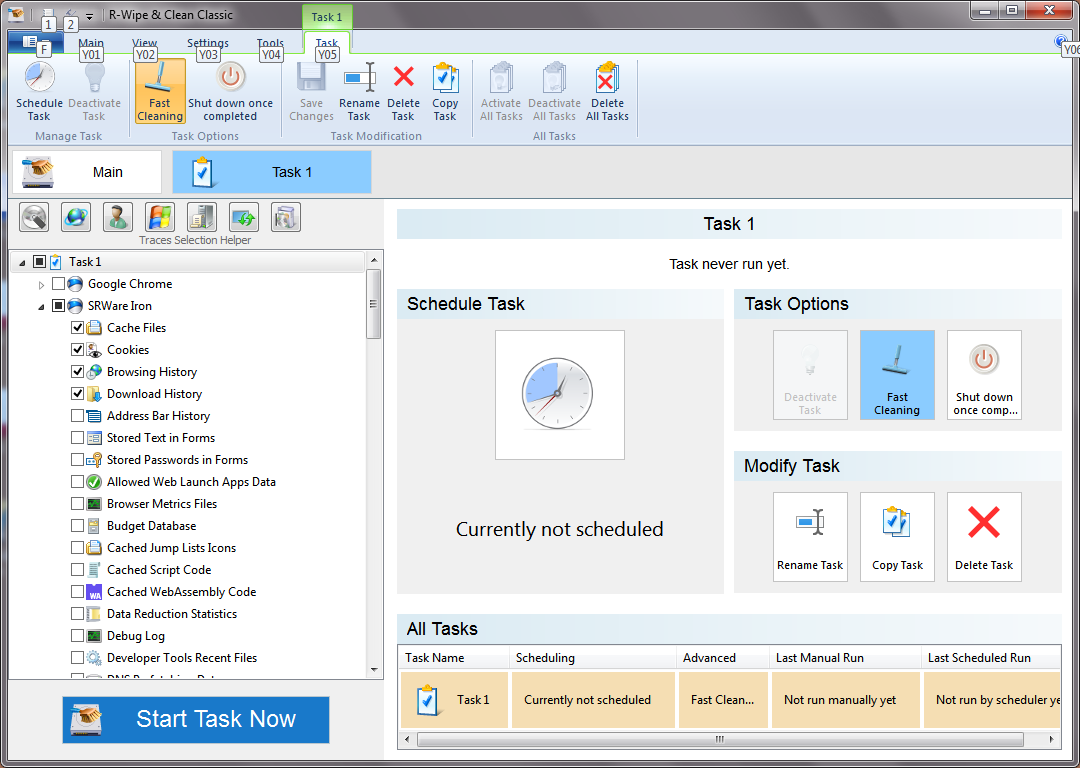1080x768 pixels.
Task: Click the Scheduling column header
Action: click(593, 658)
